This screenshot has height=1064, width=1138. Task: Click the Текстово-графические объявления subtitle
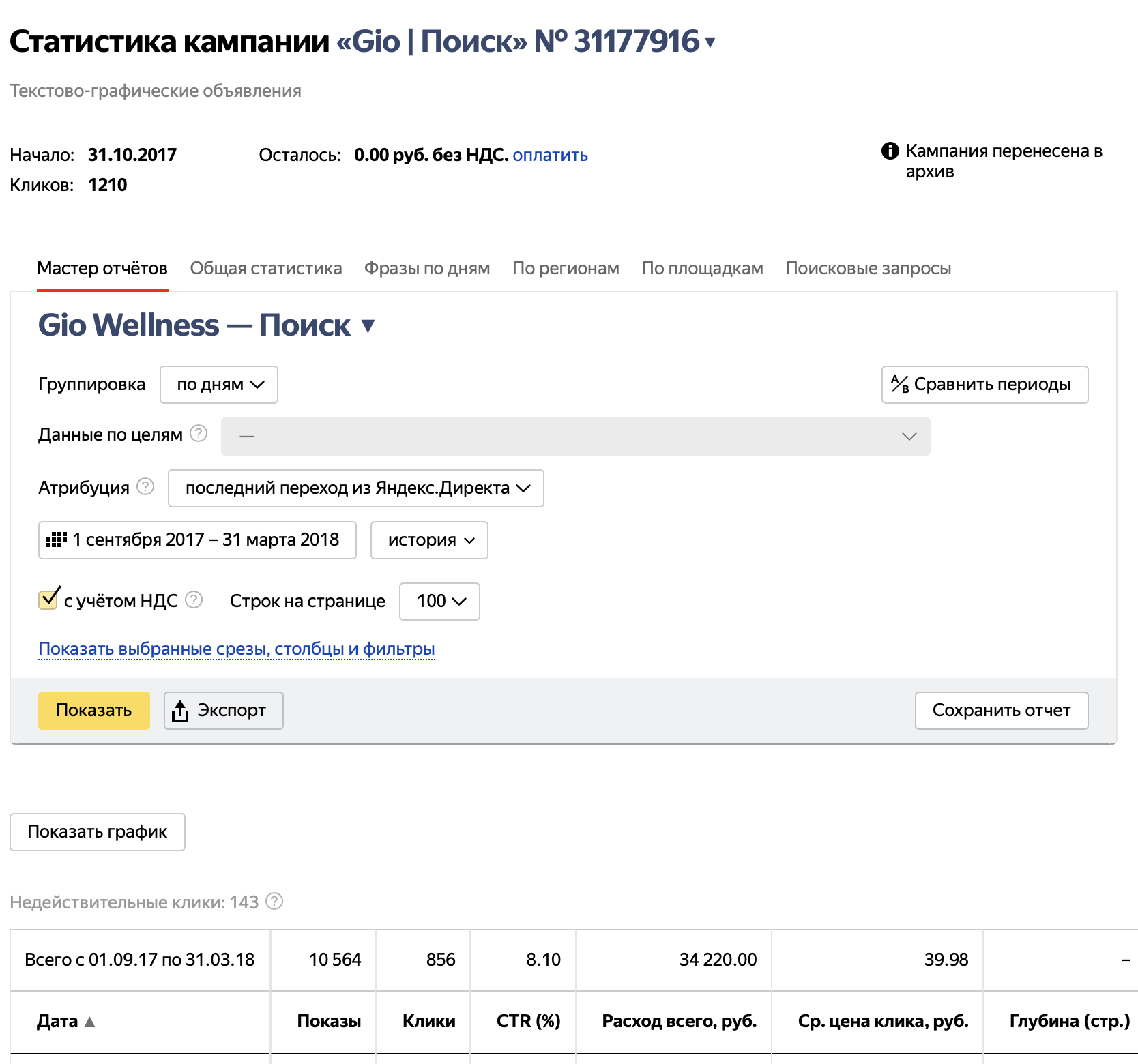click(156, 91)
